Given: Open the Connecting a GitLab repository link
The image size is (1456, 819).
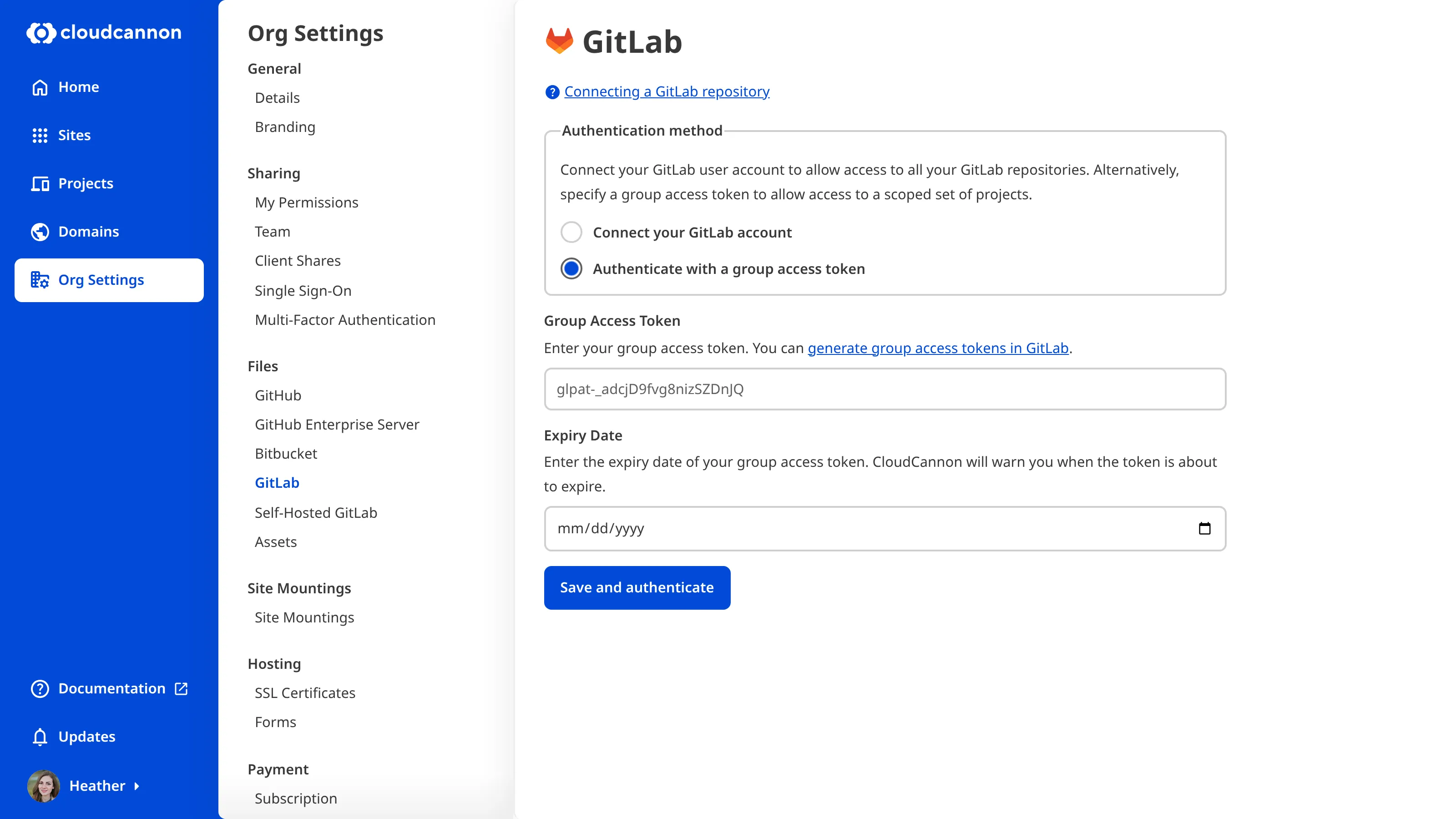Looking at the screenshot, I should pyautogui.click(x=667, y=91).
